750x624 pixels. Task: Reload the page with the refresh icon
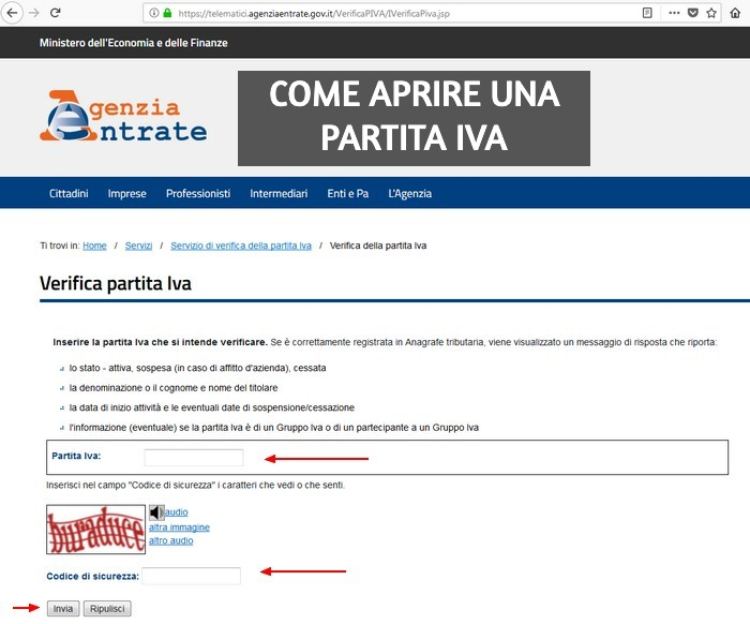55,14
